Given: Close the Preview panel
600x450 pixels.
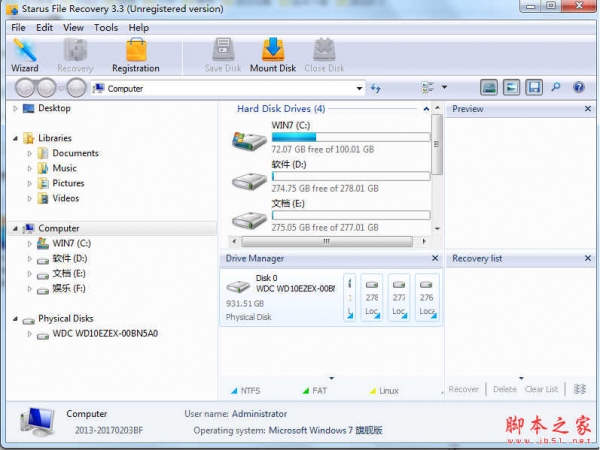Looking at the screenshot, I should pyautogui.click(x=588, y=109).
